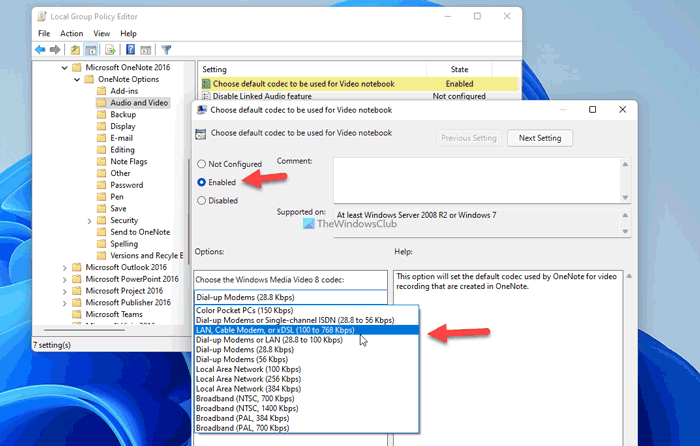Open the Help menu
Image resolution: width=700 pixels, height=446 pixels.
point(128,33)
